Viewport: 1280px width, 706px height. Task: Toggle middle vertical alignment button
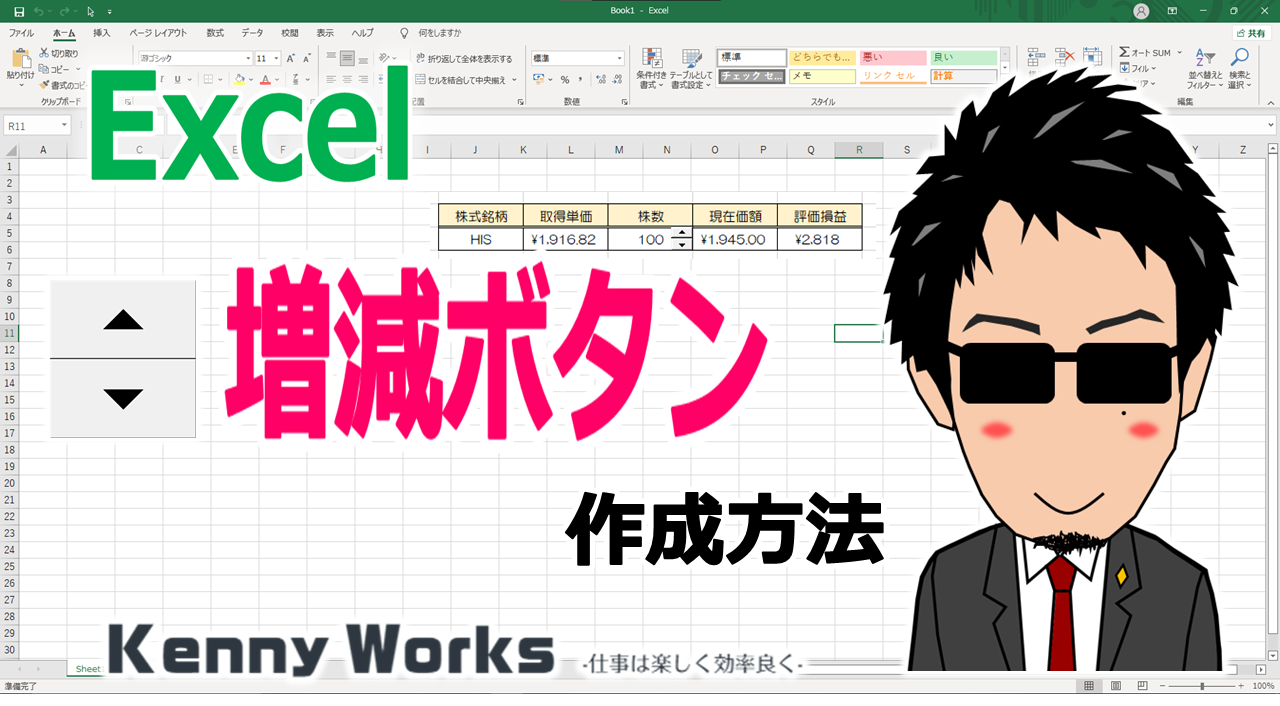point(347,58)
